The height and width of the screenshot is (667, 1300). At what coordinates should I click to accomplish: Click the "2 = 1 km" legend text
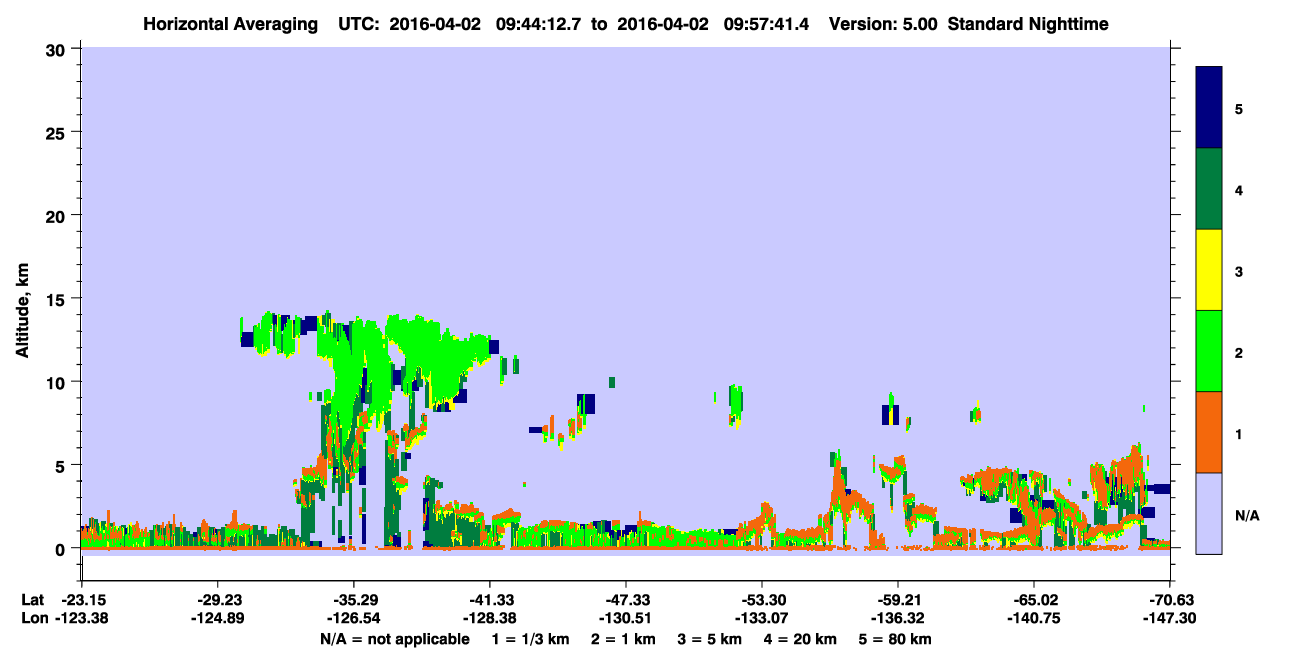[x=624, y=639]
